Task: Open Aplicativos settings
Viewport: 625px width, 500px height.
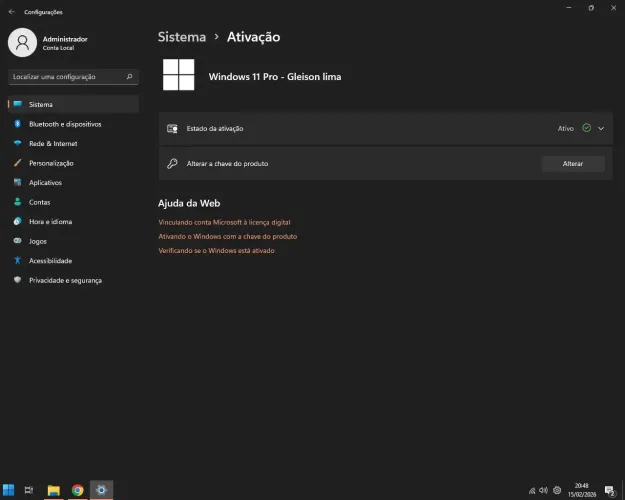Action: click(x=73, y=183)
